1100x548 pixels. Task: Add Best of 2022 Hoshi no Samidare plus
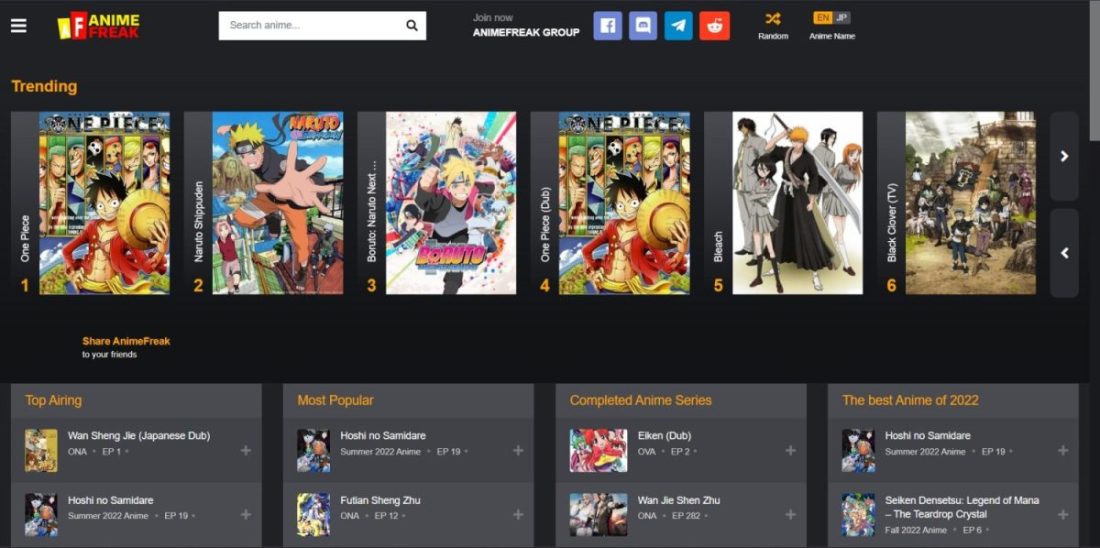point(1063,450)
